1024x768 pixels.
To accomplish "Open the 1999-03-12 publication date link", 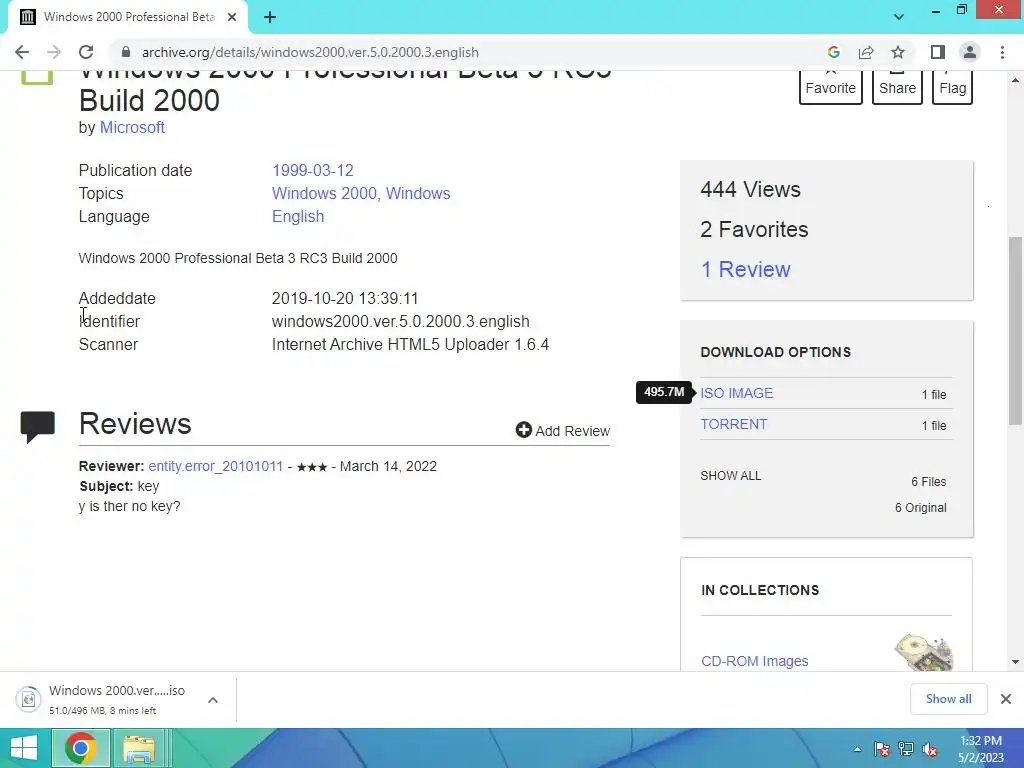I will coord(313,170).
